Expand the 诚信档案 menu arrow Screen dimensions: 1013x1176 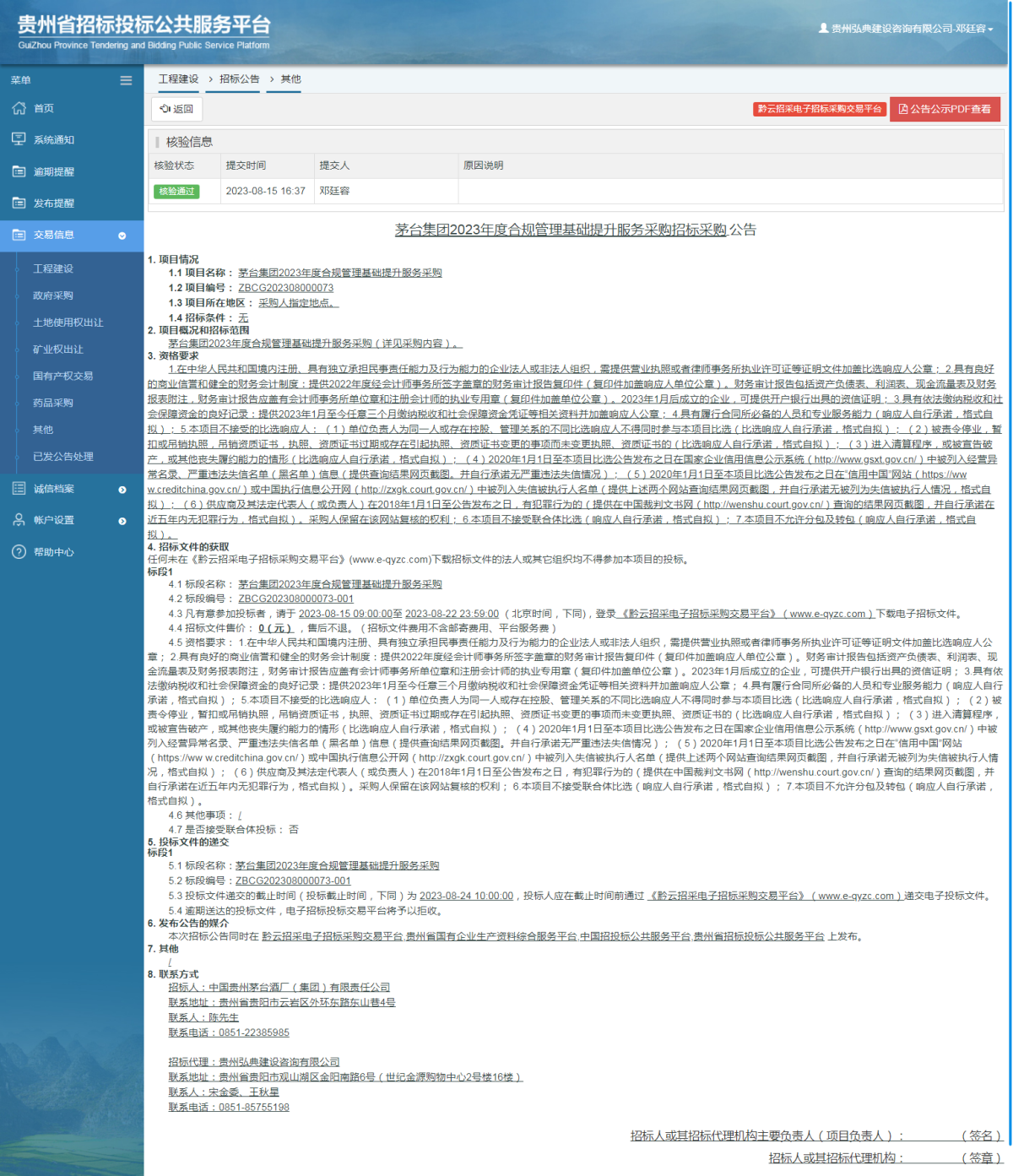click(122, 490)
